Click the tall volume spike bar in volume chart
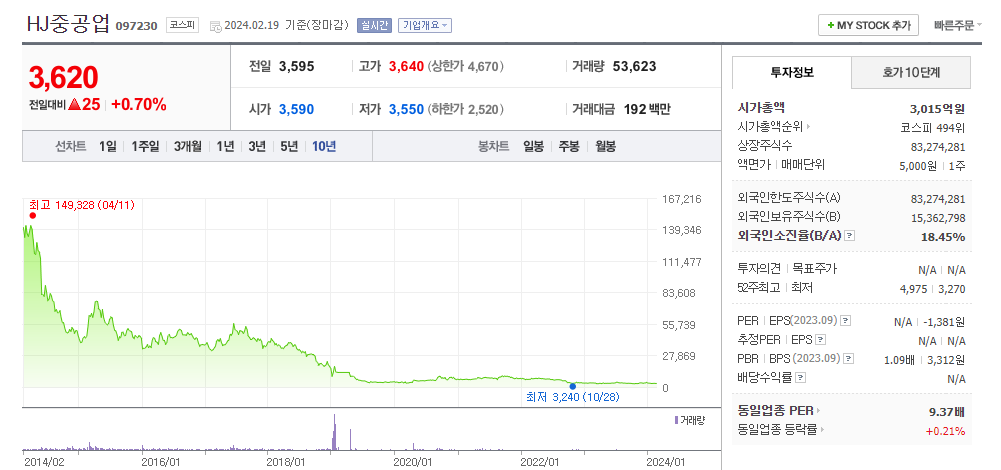This screenshot has width=1001, height=470. [335, 433]
